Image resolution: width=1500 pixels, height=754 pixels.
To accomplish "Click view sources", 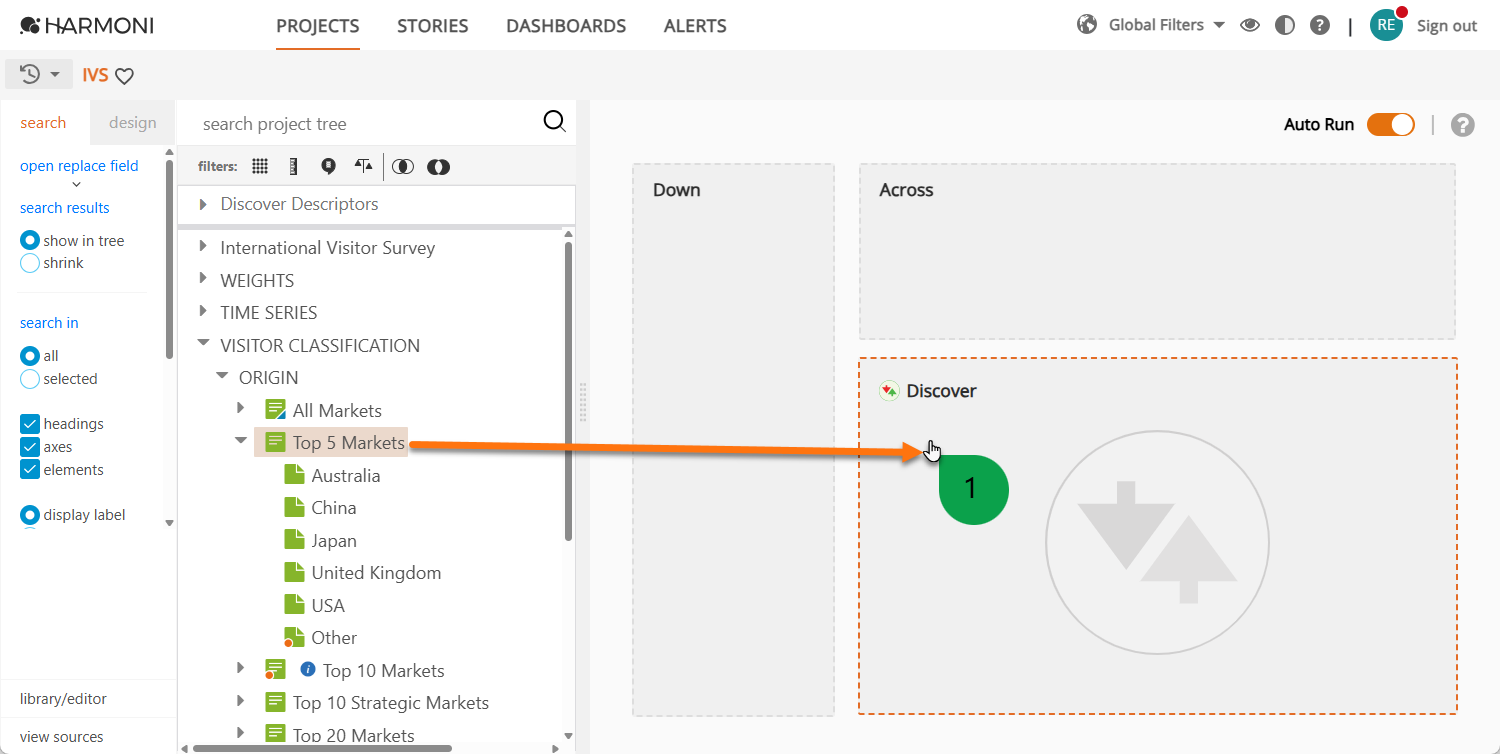I will coord(62,737).
